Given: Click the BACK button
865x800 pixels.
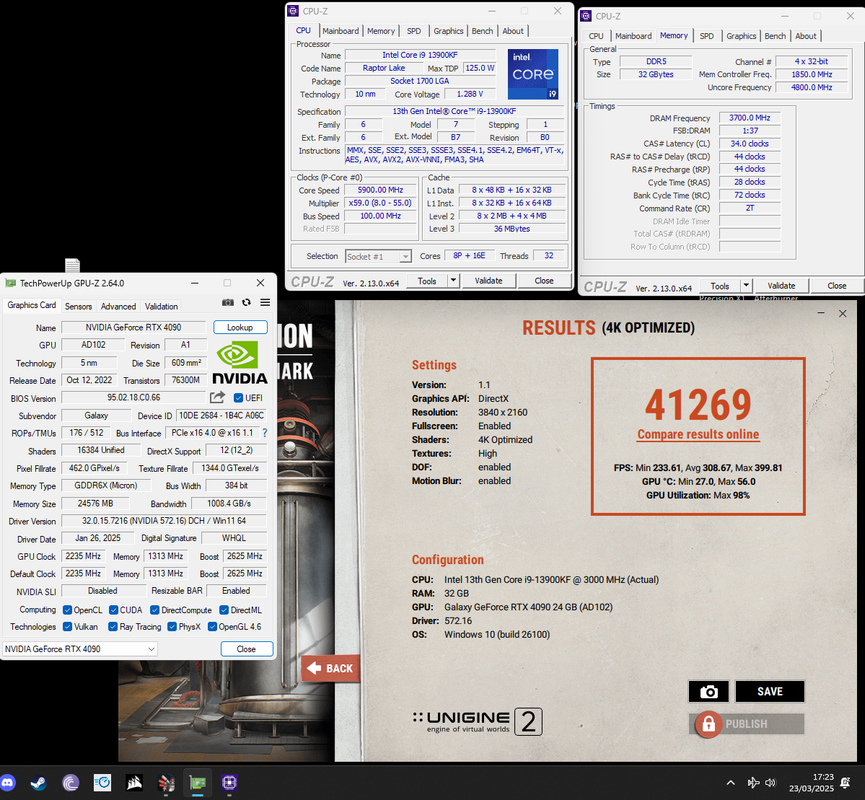Looking at the screenshot, I should 330,668.
